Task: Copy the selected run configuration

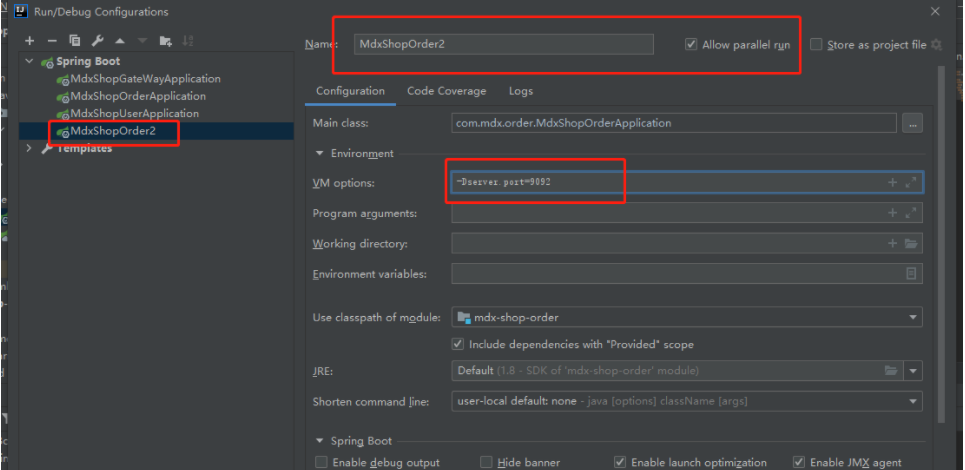Action: click(x=75, y=41)
